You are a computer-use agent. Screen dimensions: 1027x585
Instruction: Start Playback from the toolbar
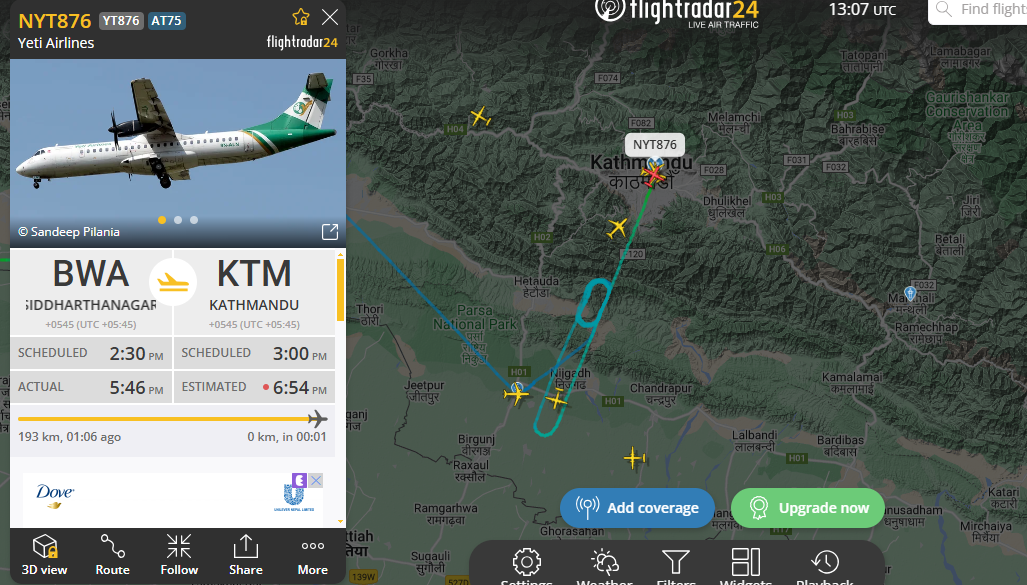coord(825,566)
